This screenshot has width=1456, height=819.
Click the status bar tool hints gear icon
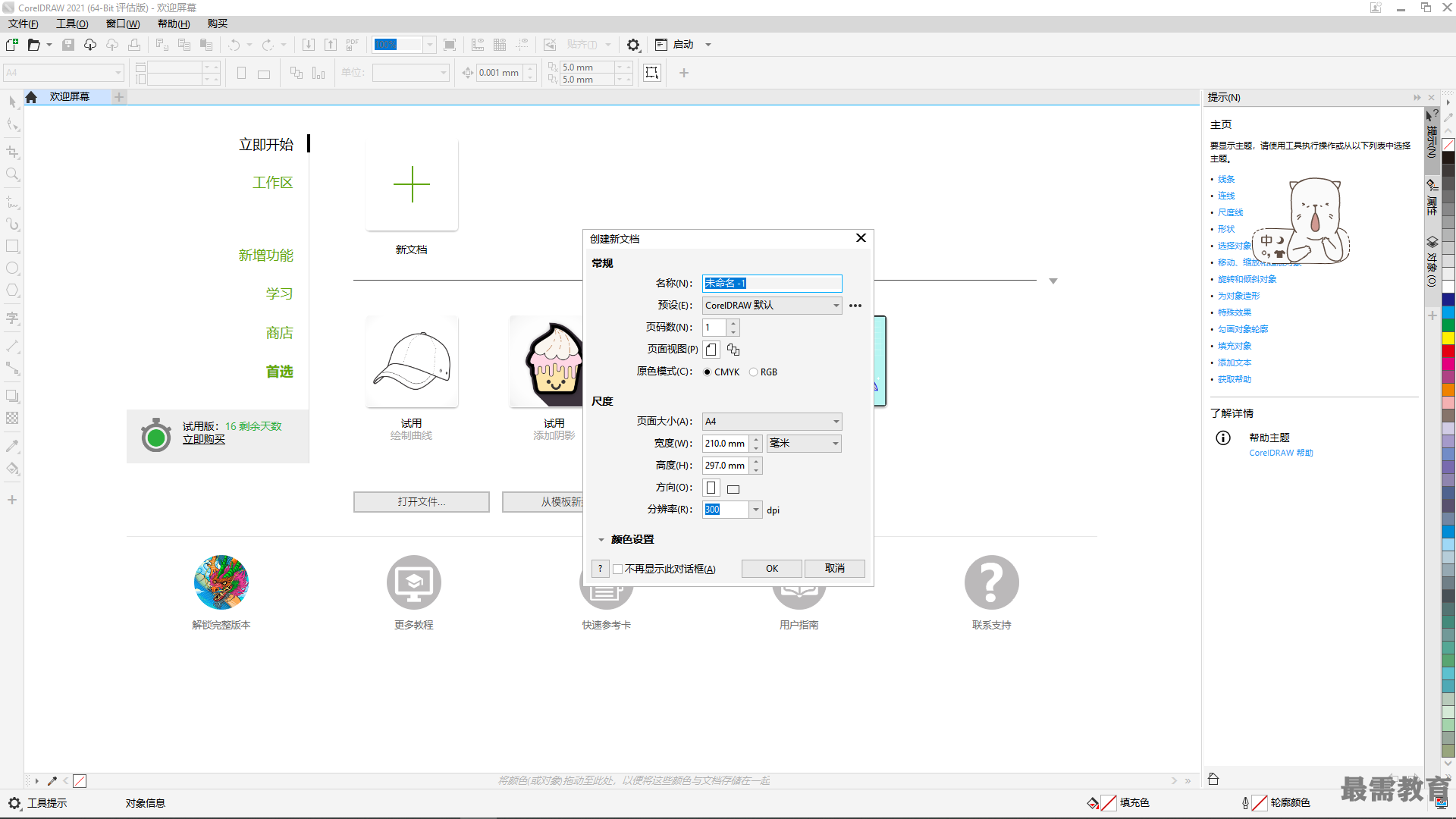click(x=14, y=803)
